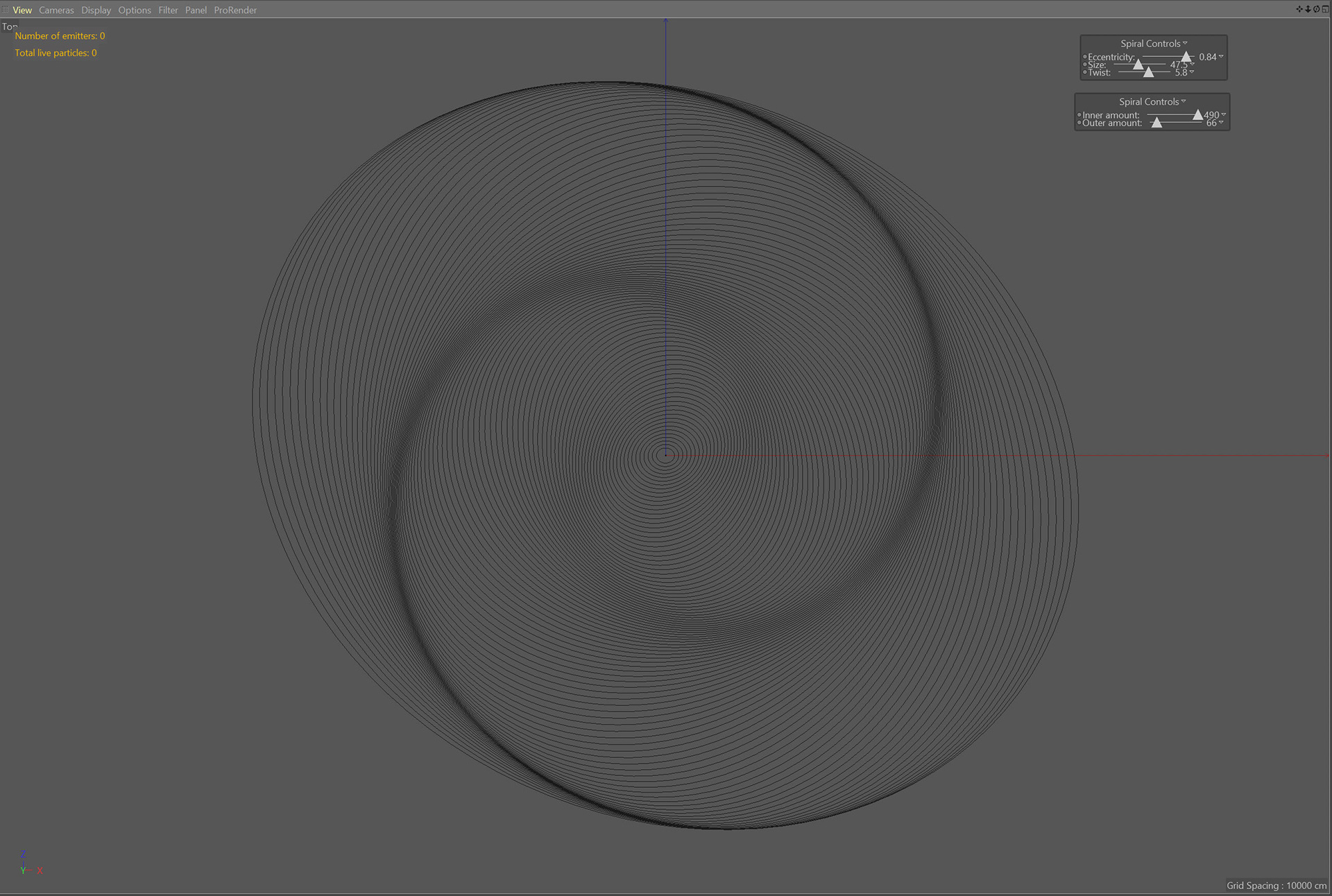Toggle the active view layout icon
The width and height of the screenshot is (1332, 896).
[x=1325, y=10]
